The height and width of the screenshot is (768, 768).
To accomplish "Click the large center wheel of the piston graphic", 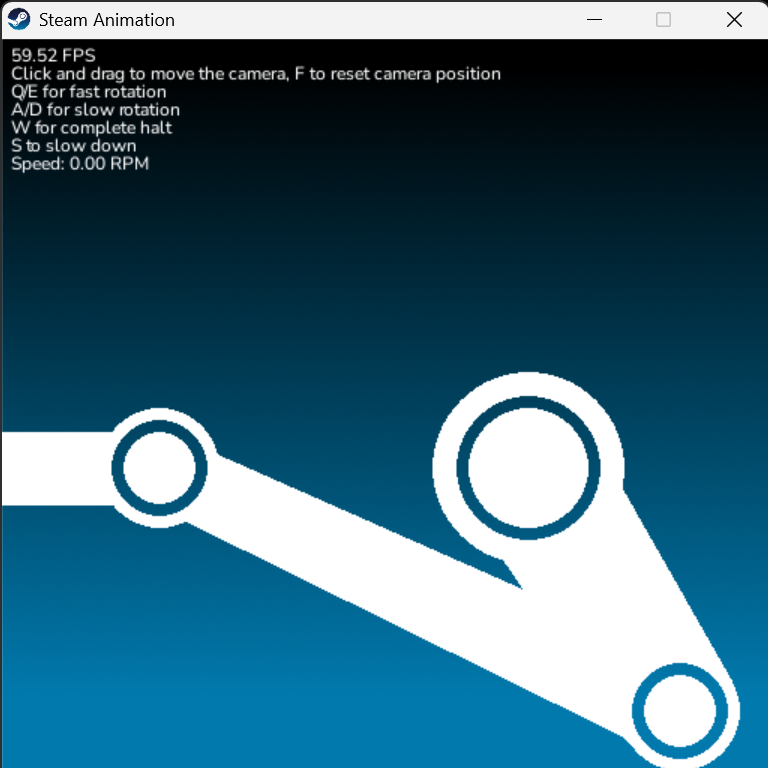I will coord(528,468).
